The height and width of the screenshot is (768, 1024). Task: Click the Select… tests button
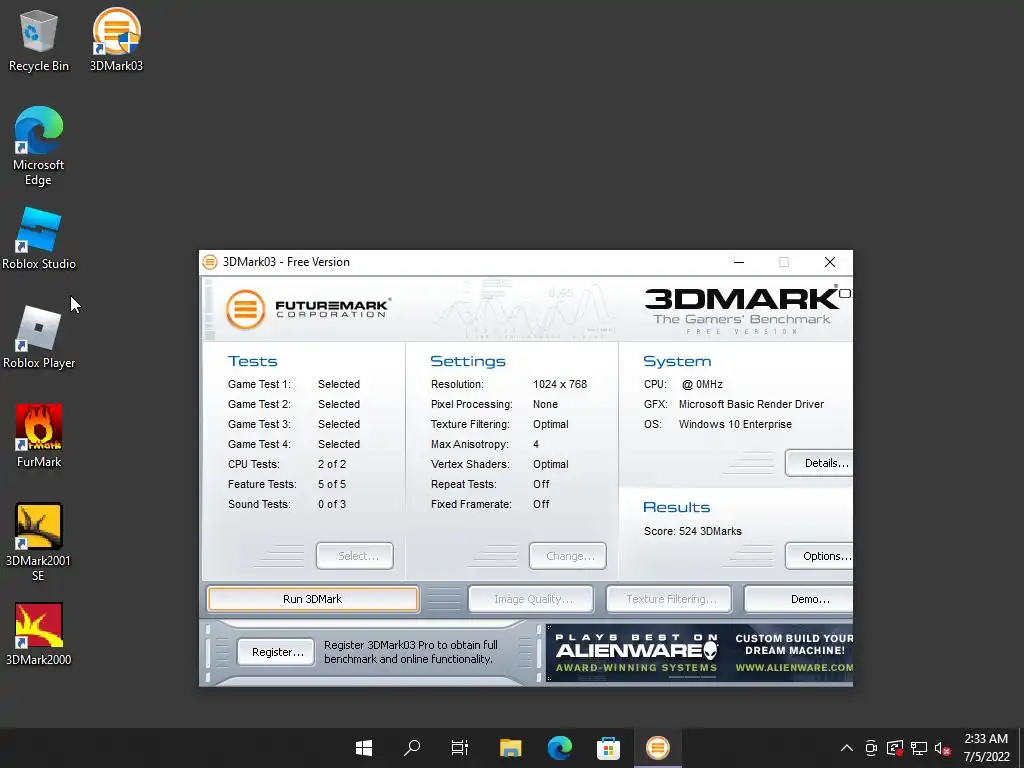pos(355,556)
